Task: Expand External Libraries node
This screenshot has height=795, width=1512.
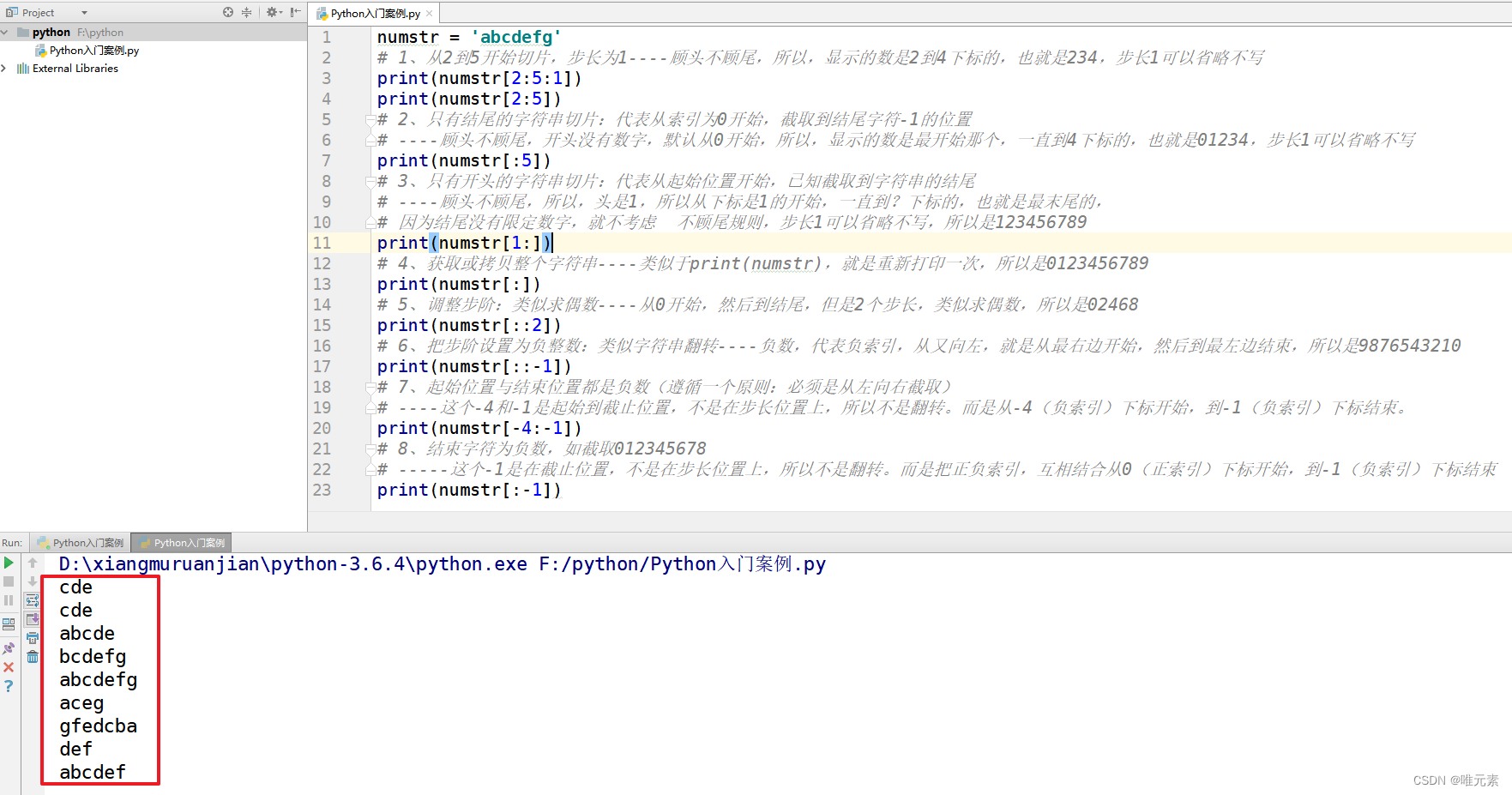Action: click(4, 69)
